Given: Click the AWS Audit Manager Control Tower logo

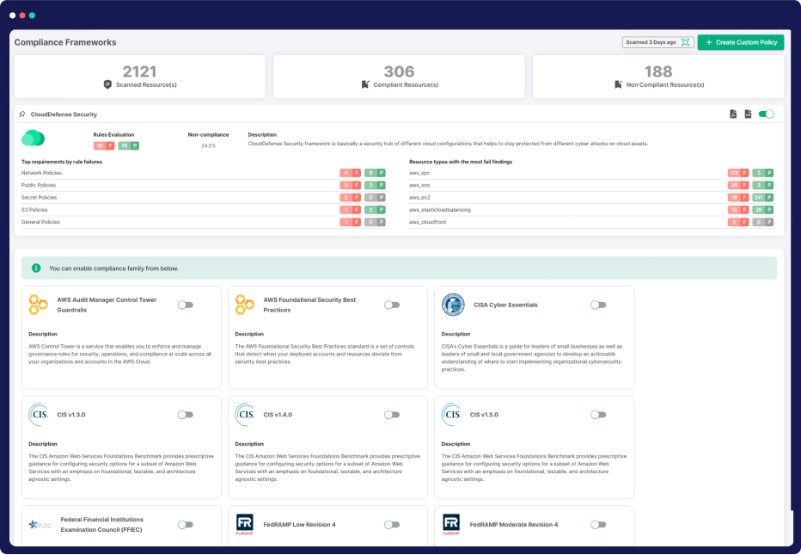Looking at the screenshot, I should pos(38,305).
